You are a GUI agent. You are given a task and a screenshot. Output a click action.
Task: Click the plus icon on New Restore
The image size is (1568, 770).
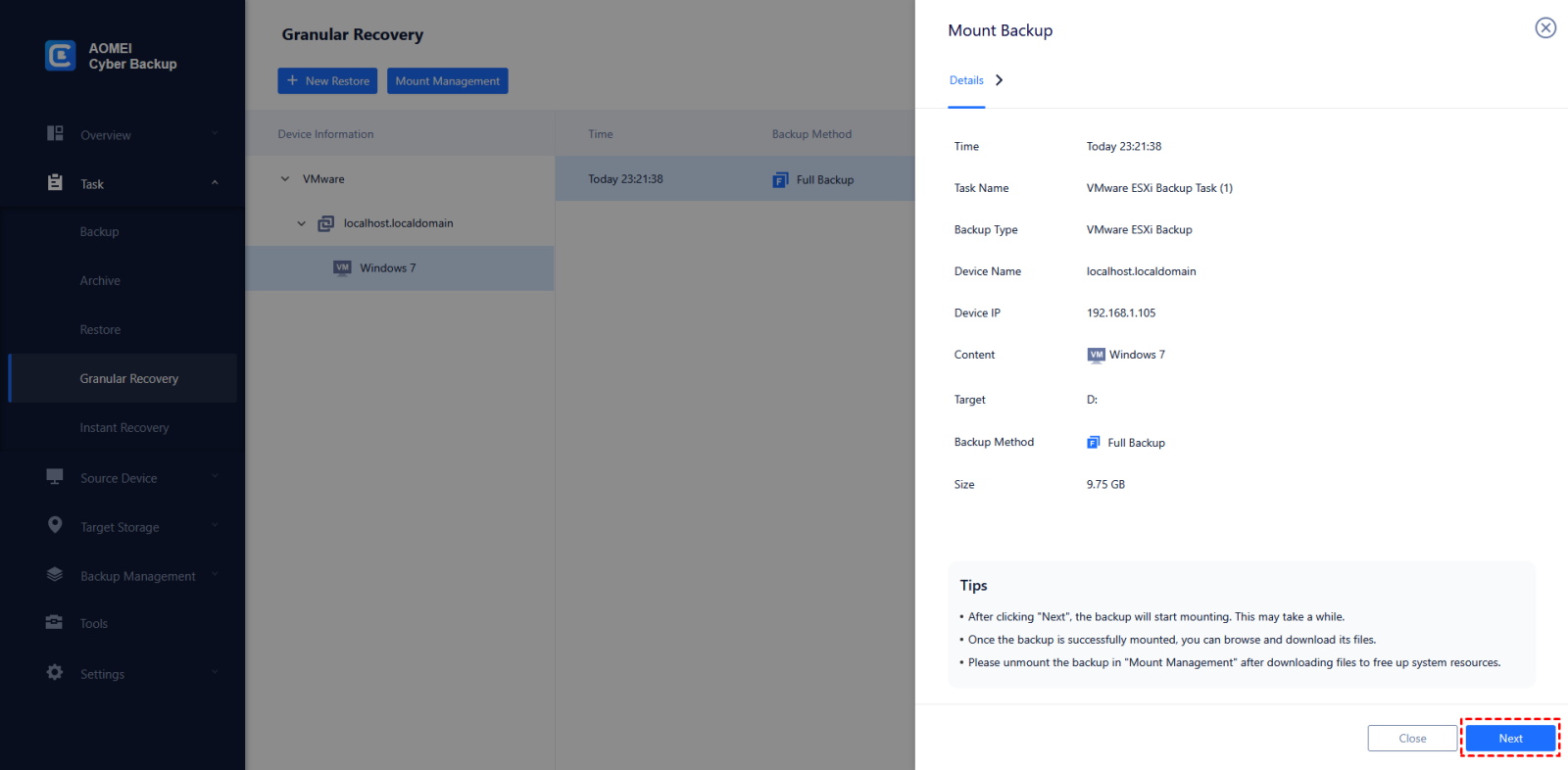[x=292, y=80]
